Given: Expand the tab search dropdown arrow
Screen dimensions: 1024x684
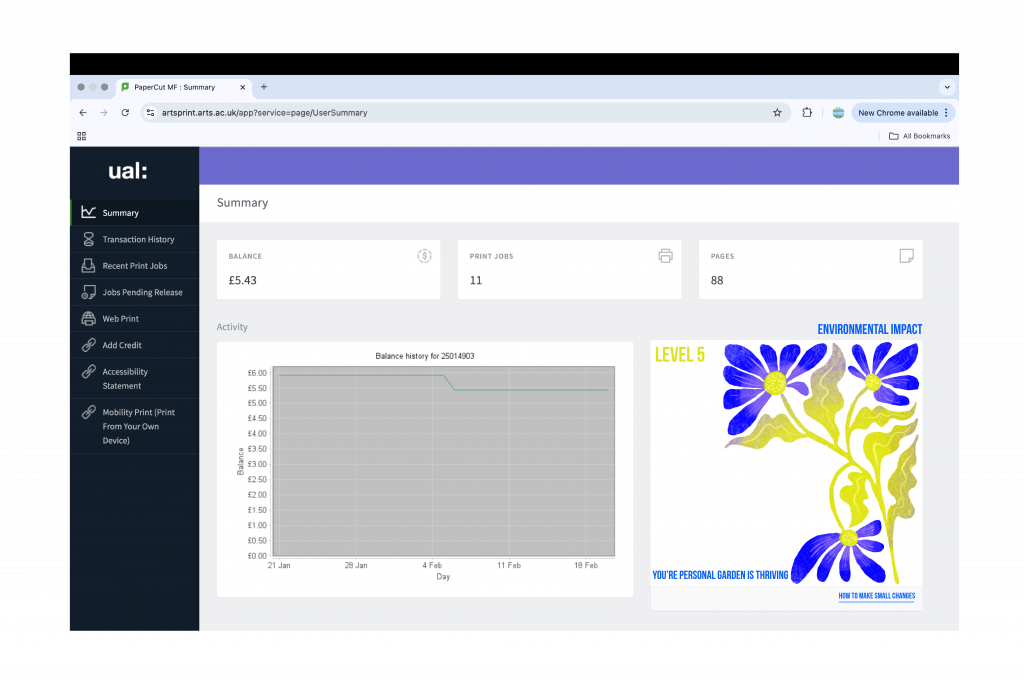Looking at the screenshot, I should tap(946, 87).
